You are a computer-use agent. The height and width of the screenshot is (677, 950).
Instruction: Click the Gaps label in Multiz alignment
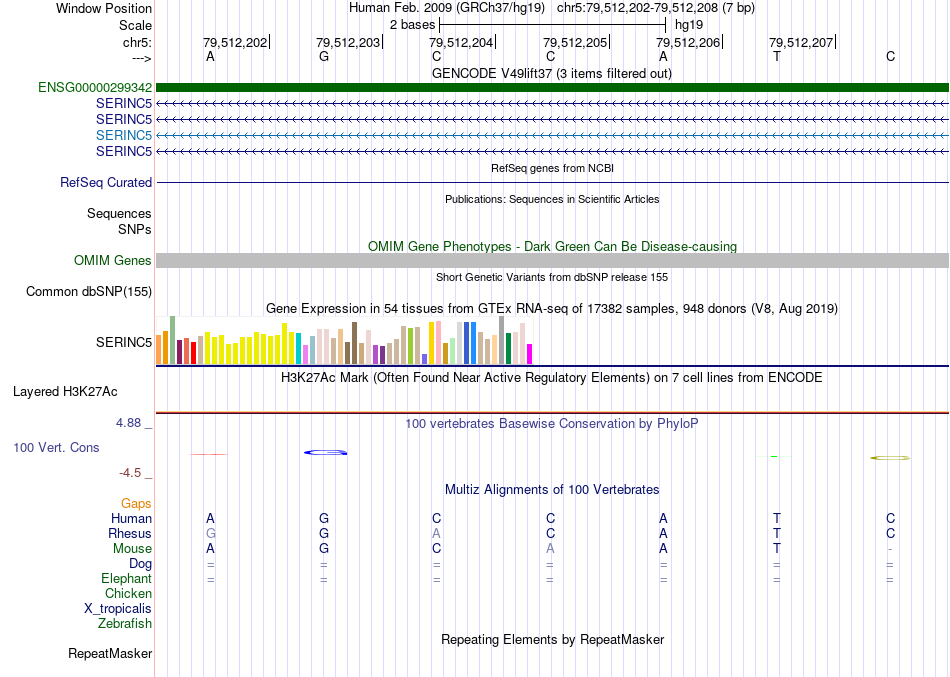tap(136, 504)
